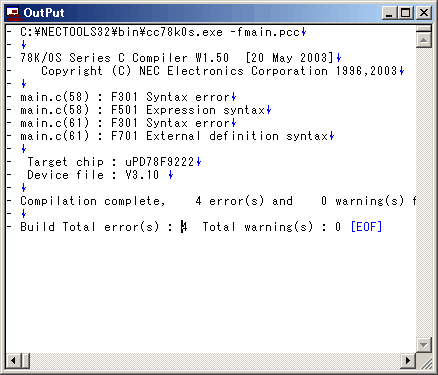Maximize the OutPut window
438x375 pixels.
click(406, 13)
